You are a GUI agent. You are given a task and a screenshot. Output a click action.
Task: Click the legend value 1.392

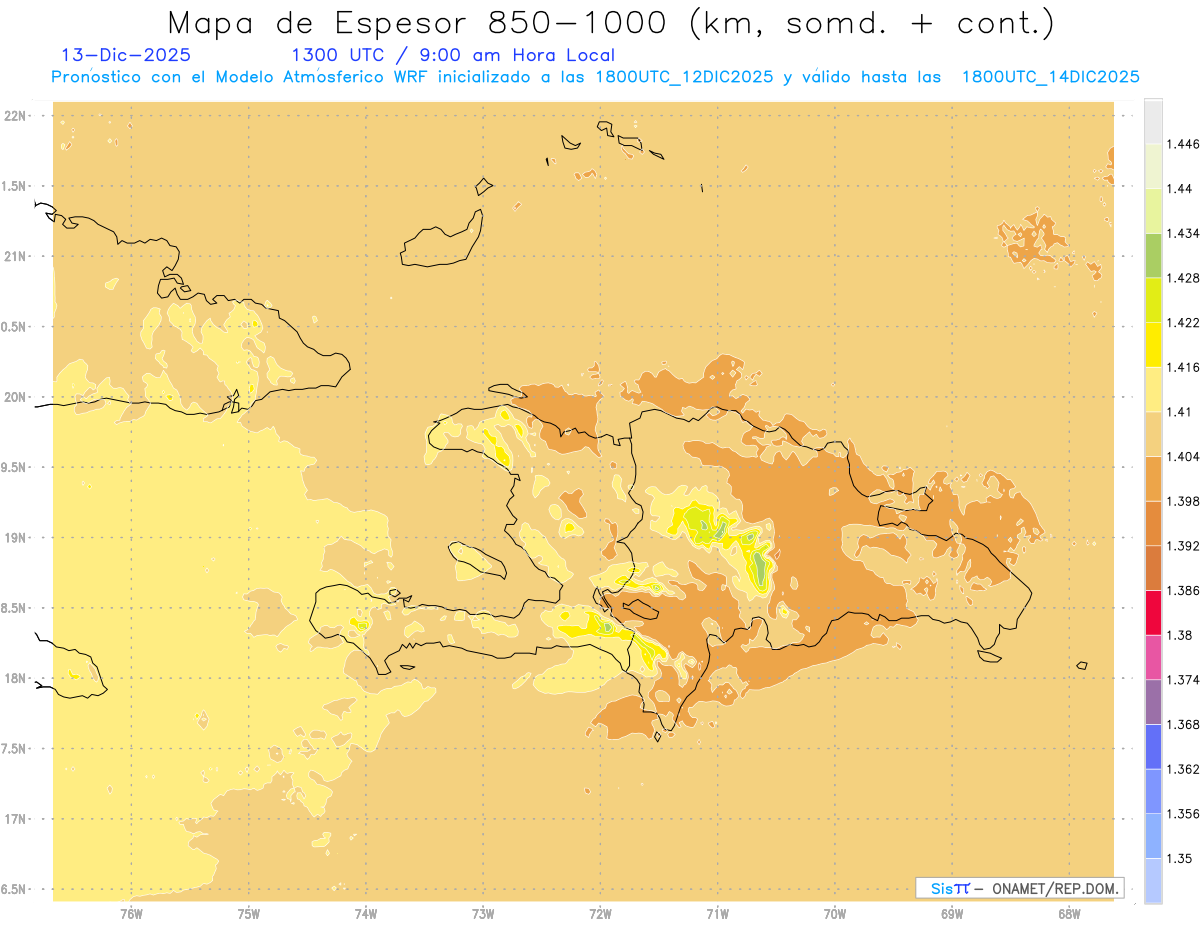pos(1184,546)
